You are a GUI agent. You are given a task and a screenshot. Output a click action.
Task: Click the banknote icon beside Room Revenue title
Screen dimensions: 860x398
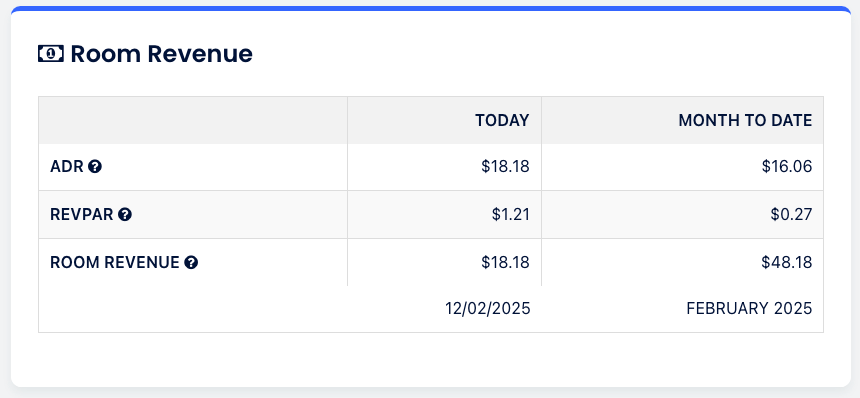click(51, 54)
